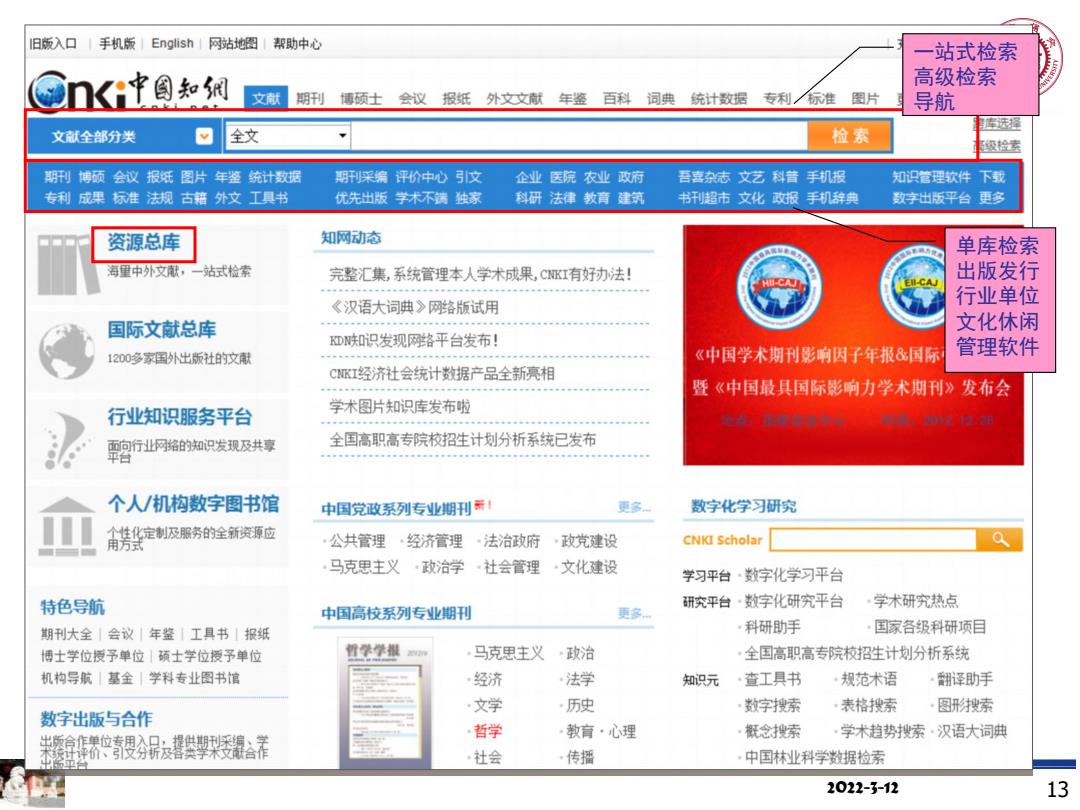
Task: Open the 国际文献总库 heading link
Action: click(x=161, y=329)
